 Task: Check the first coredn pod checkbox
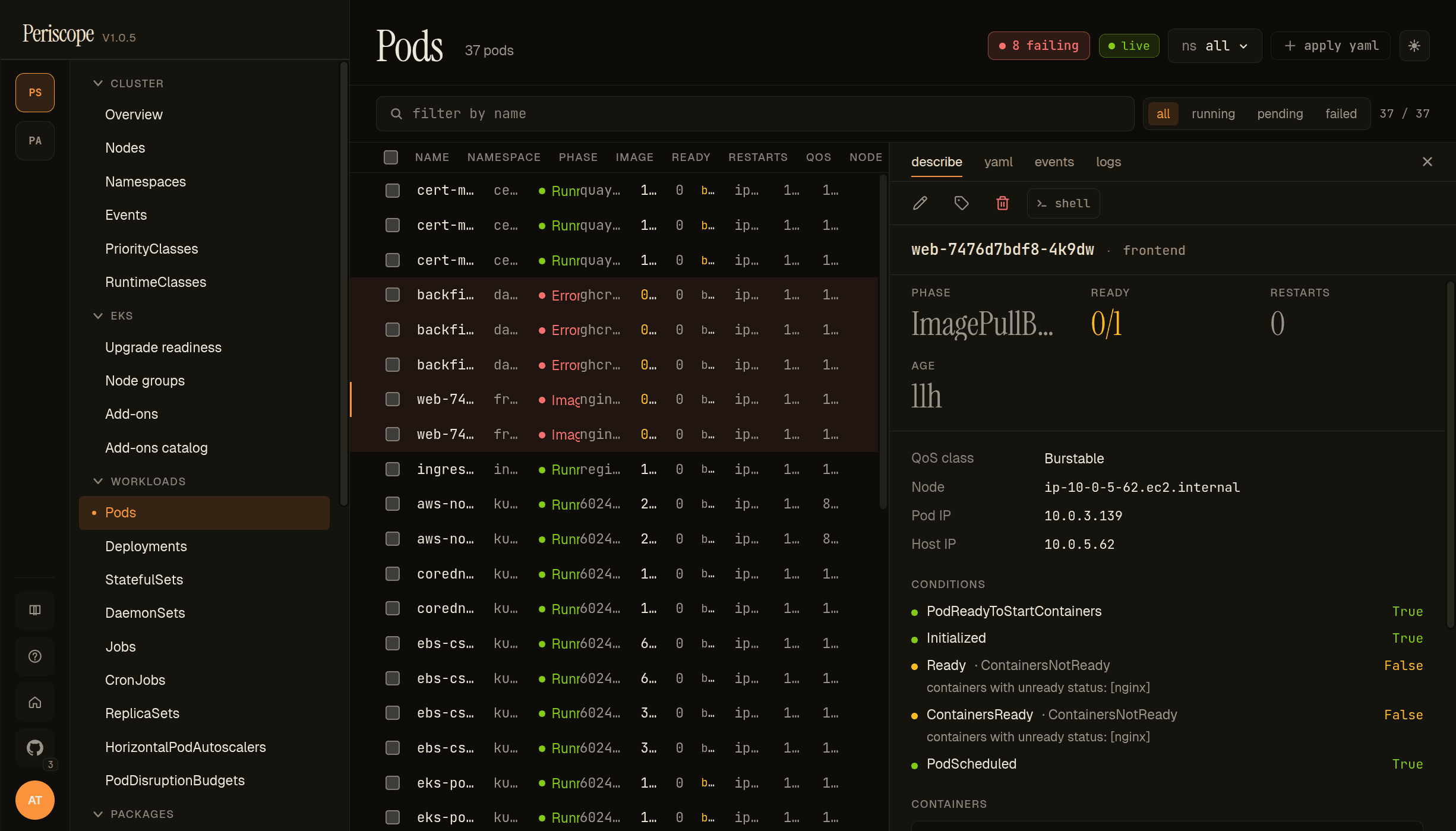393,574
